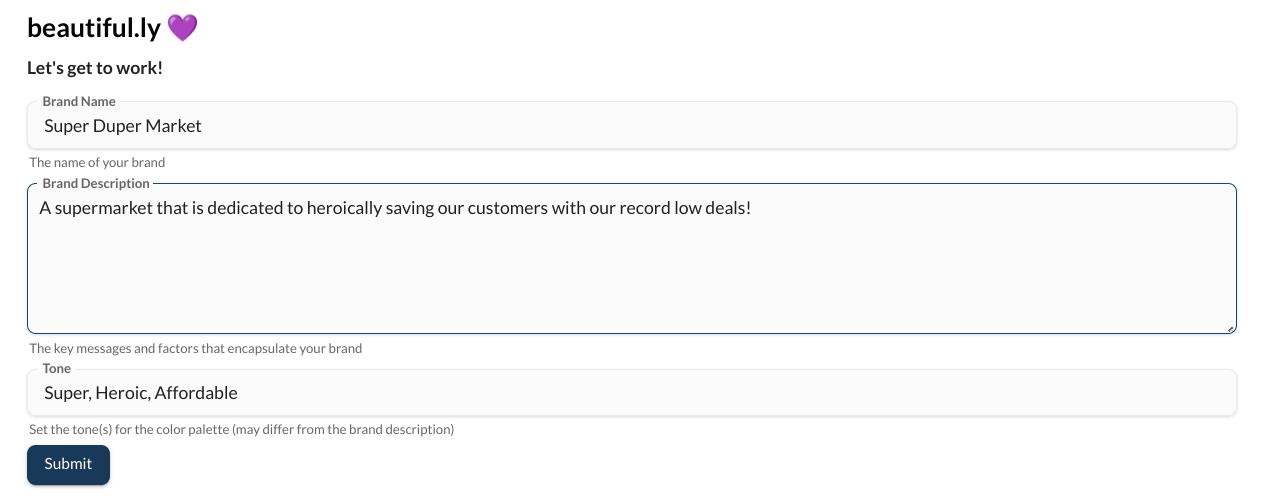This screenshot has height=504, width=1266.
Task: Click the Tone field label
Action: (57, 368)
